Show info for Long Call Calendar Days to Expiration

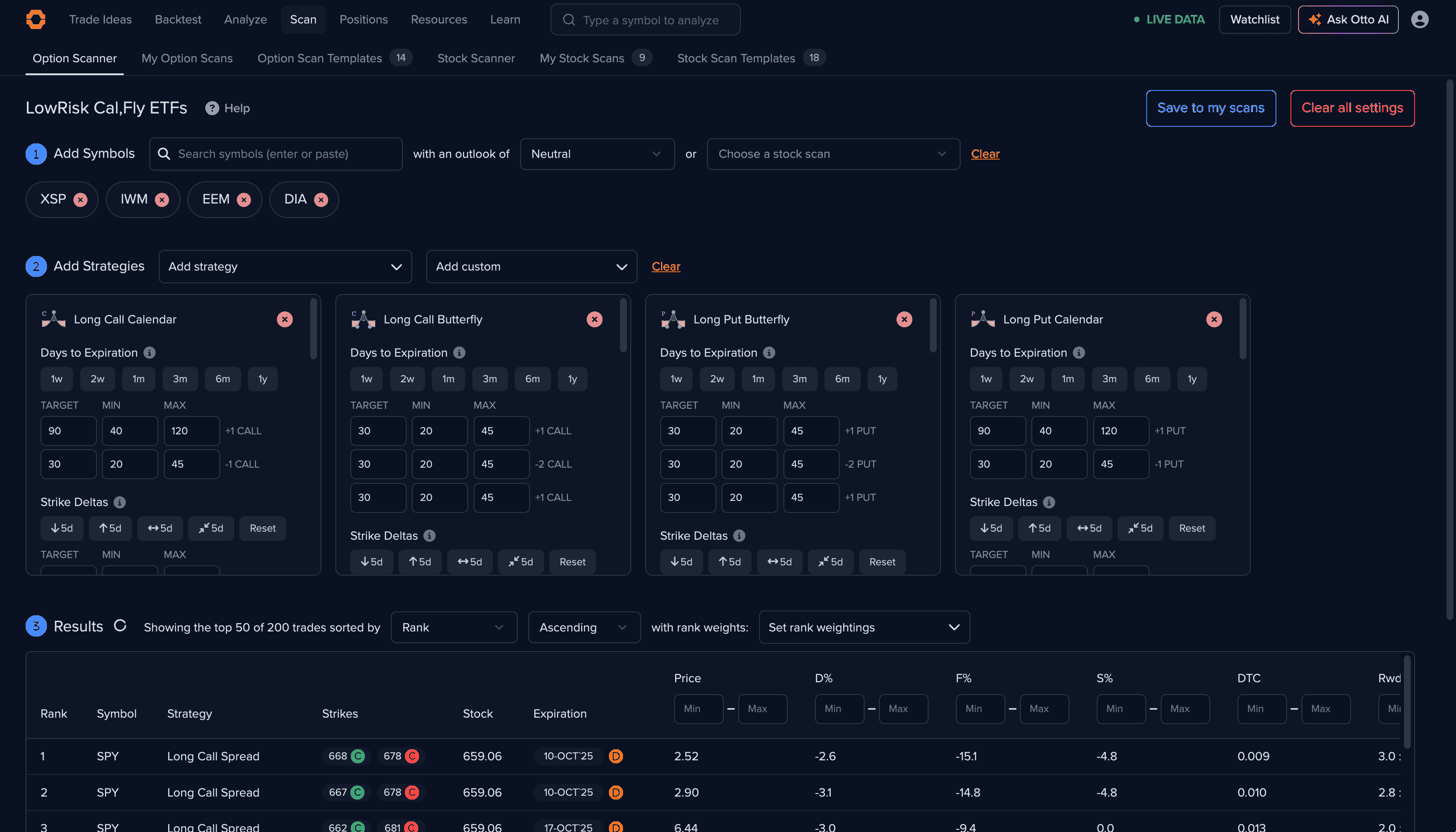[150, 352]
